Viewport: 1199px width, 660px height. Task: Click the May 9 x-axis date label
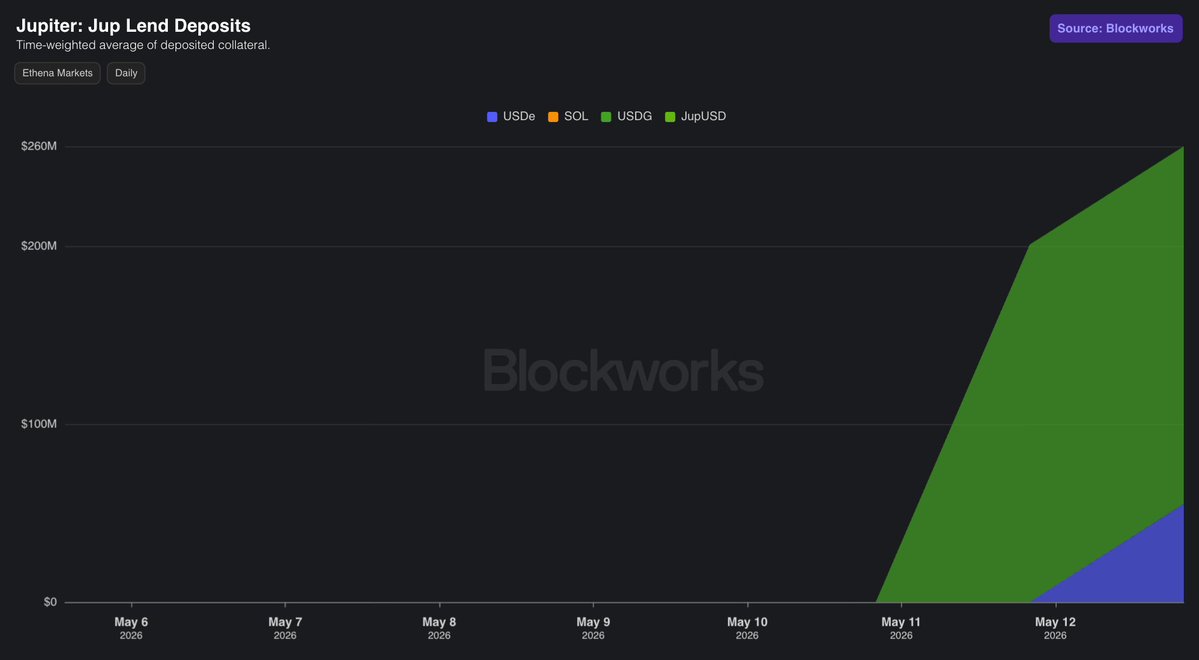[593, 628]
